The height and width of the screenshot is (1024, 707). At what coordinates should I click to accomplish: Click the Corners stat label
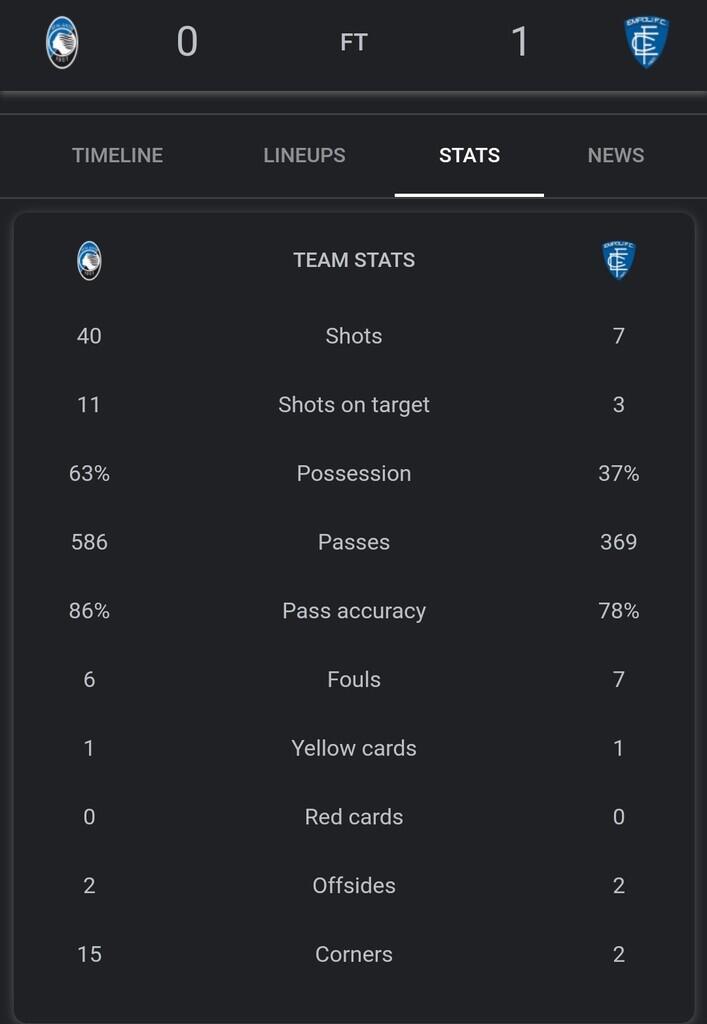coord(354,954)
